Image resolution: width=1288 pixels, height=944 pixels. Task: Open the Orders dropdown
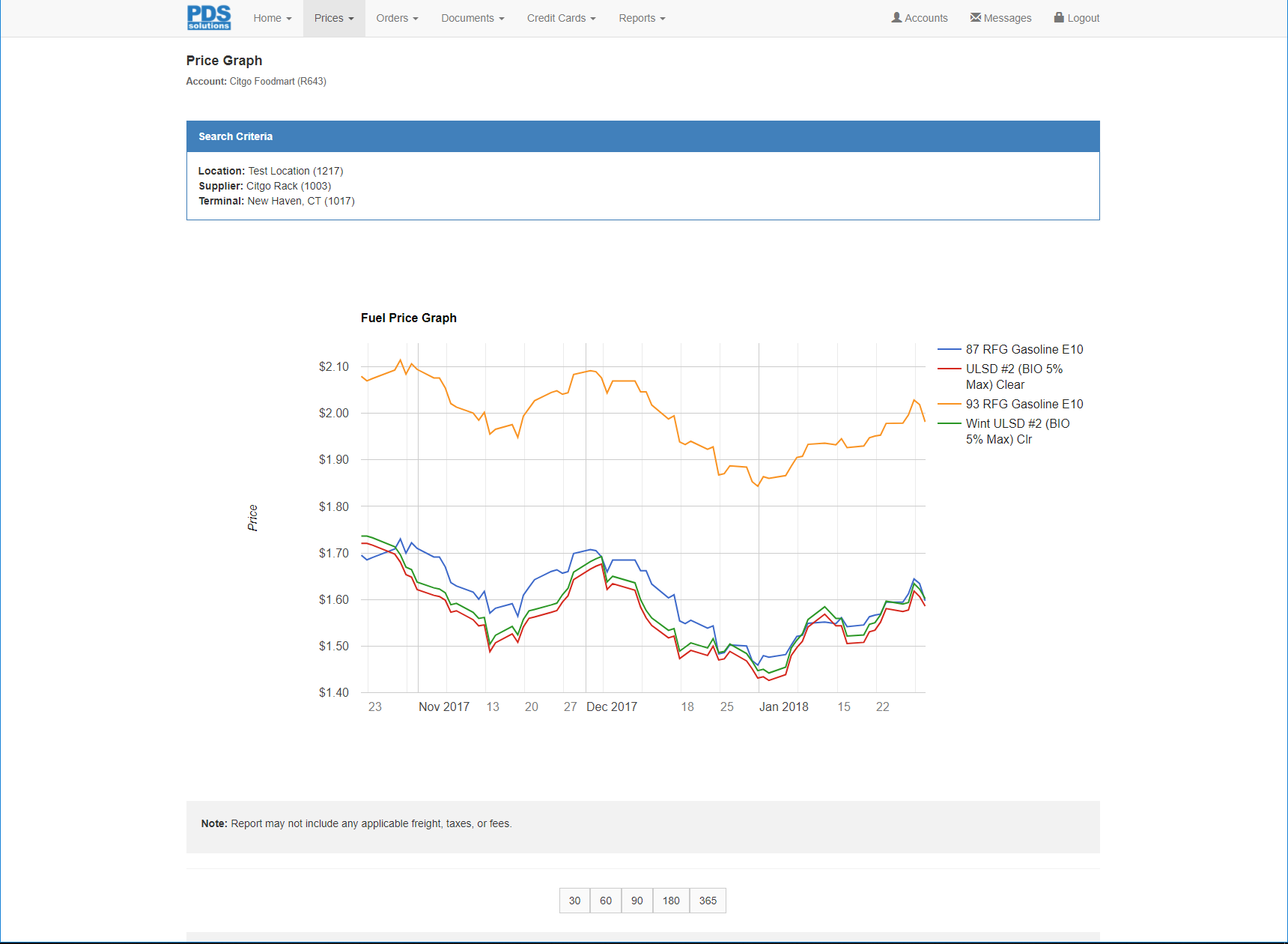pyautogui.click(x=397, y=18)
